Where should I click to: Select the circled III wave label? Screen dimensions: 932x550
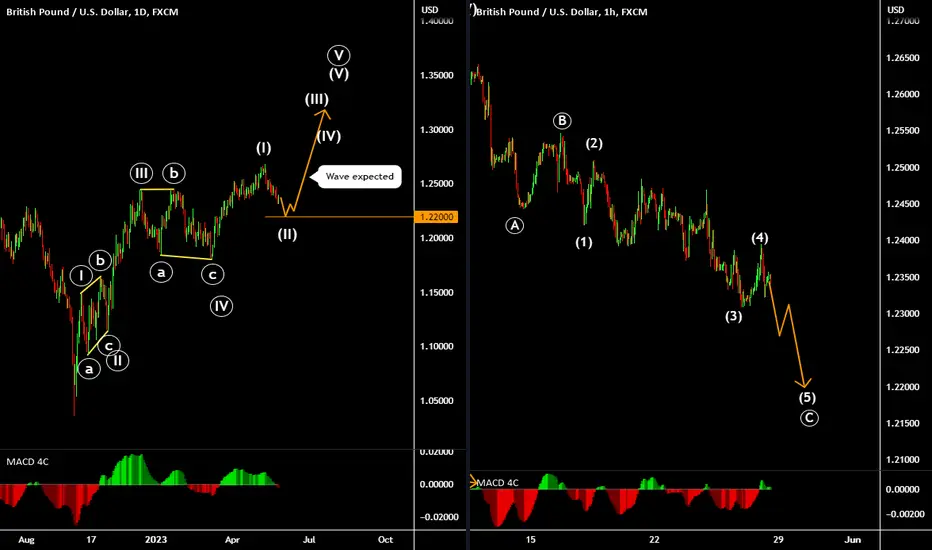pyautogui.click(x=141, y=174)
